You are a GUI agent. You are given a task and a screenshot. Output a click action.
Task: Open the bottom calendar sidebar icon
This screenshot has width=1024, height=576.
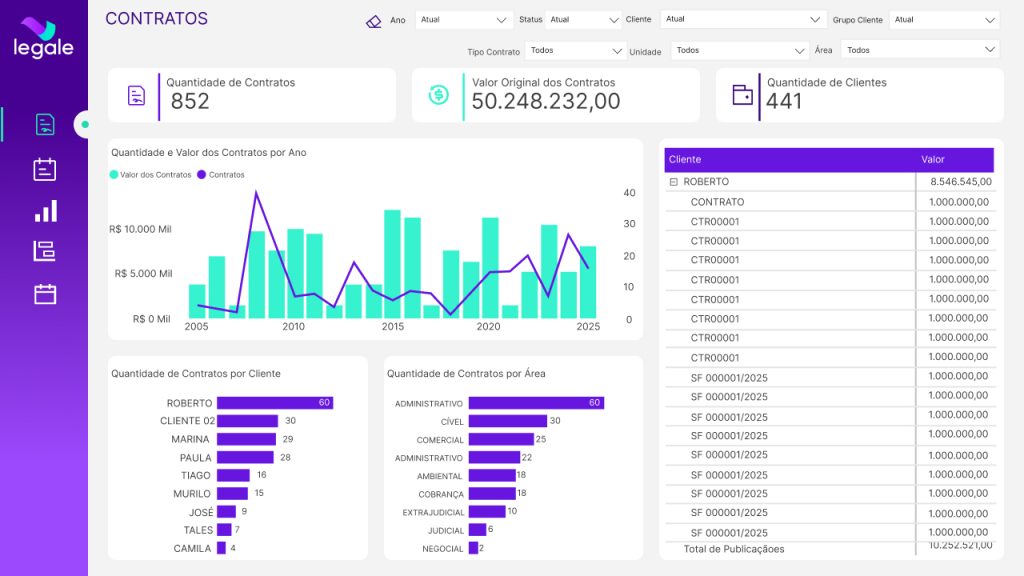pyautogui.click(x=45, y=294)
